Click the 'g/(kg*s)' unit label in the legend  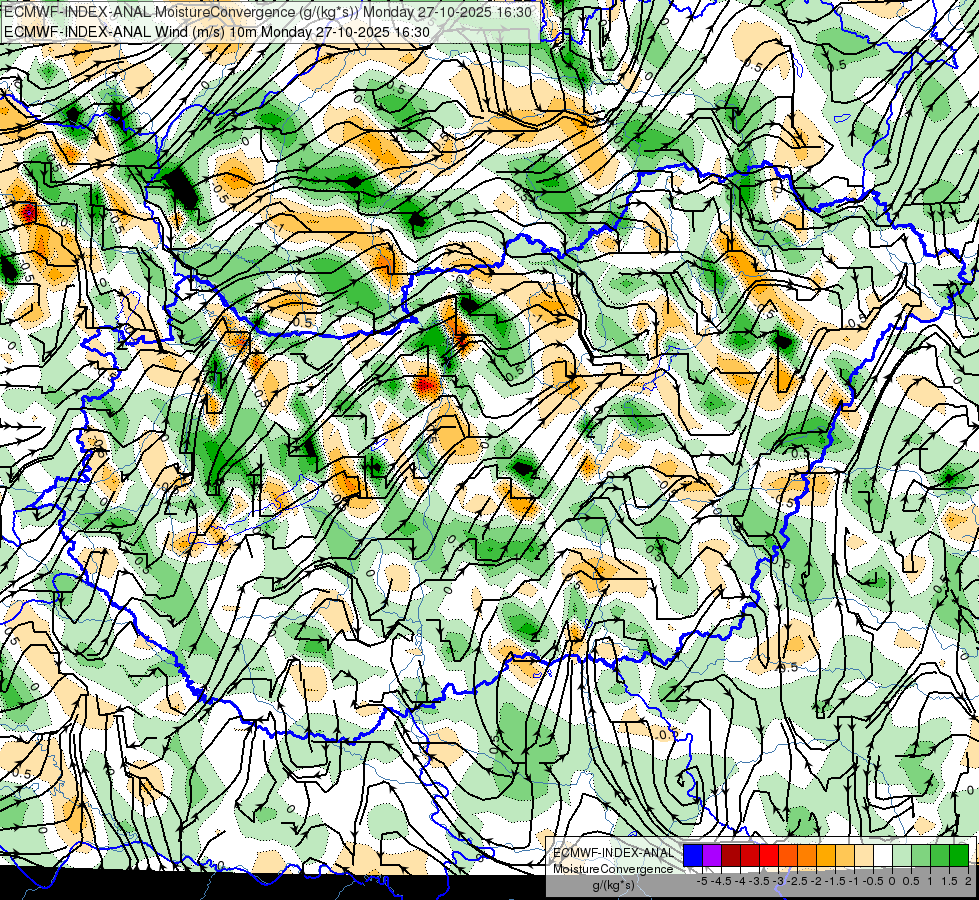613,886
